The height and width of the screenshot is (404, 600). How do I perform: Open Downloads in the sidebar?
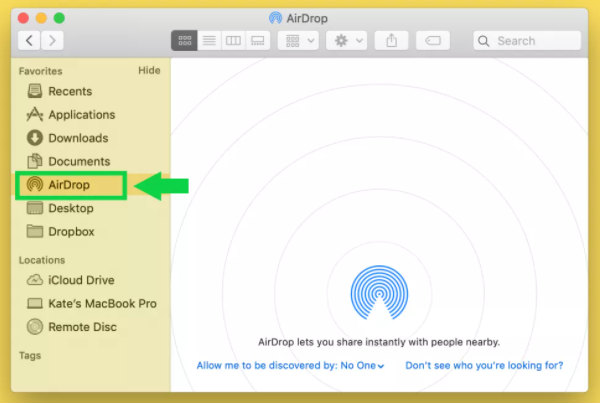[90, 138]
